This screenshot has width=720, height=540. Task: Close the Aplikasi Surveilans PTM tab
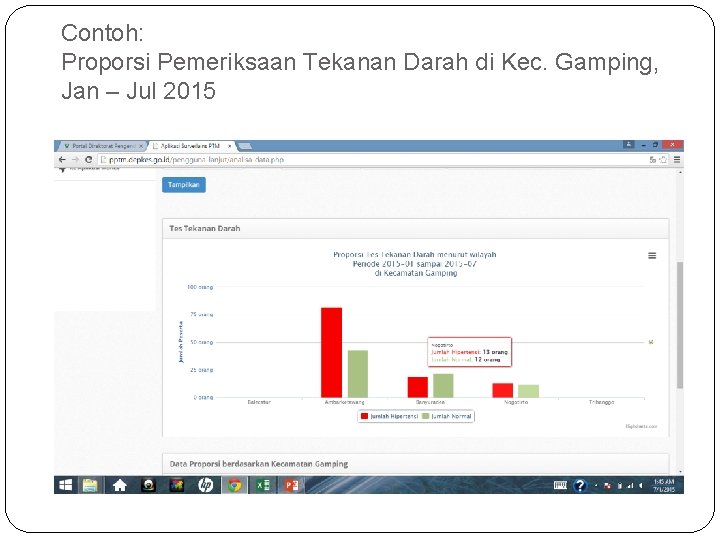[x=229, y=146]
